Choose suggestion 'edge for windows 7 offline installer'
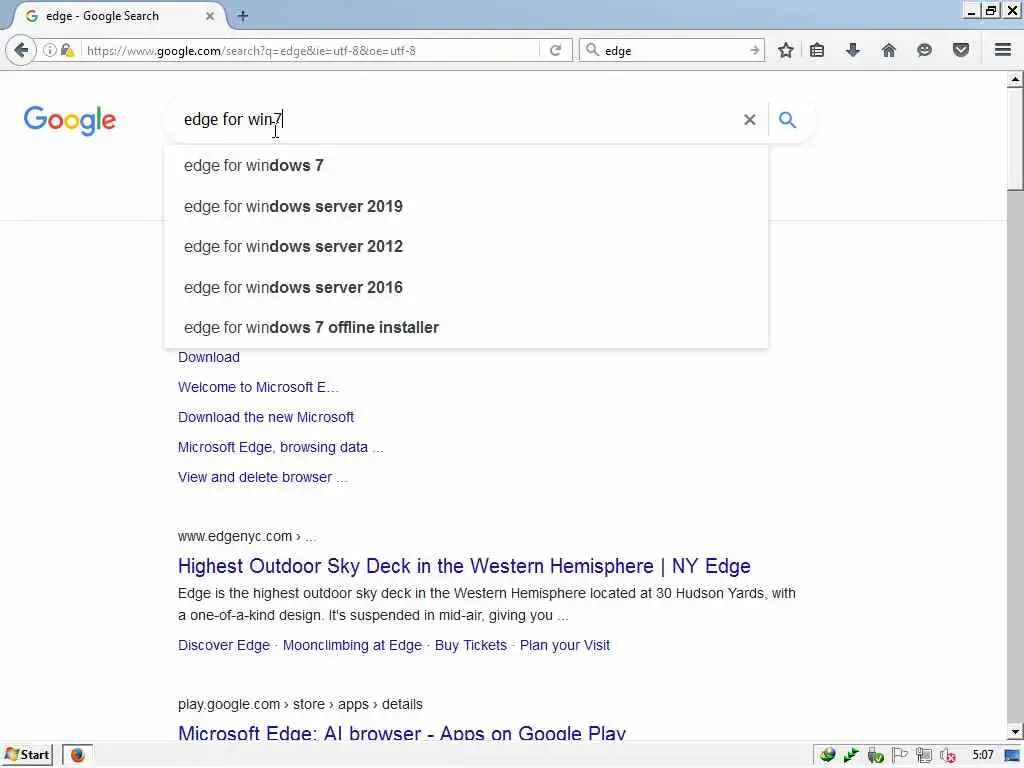This screenshot has height=768, width=1024. (x=466, y=328)
